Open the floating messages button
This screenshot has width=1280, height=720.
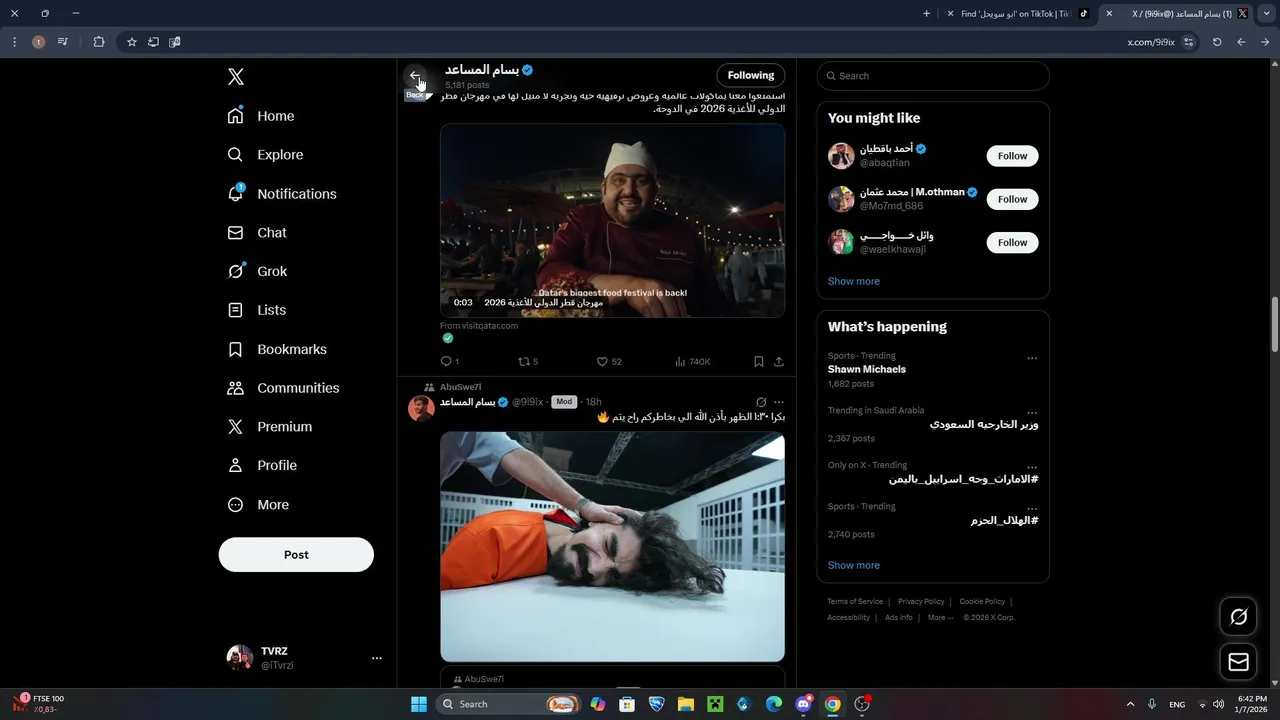1238,662
